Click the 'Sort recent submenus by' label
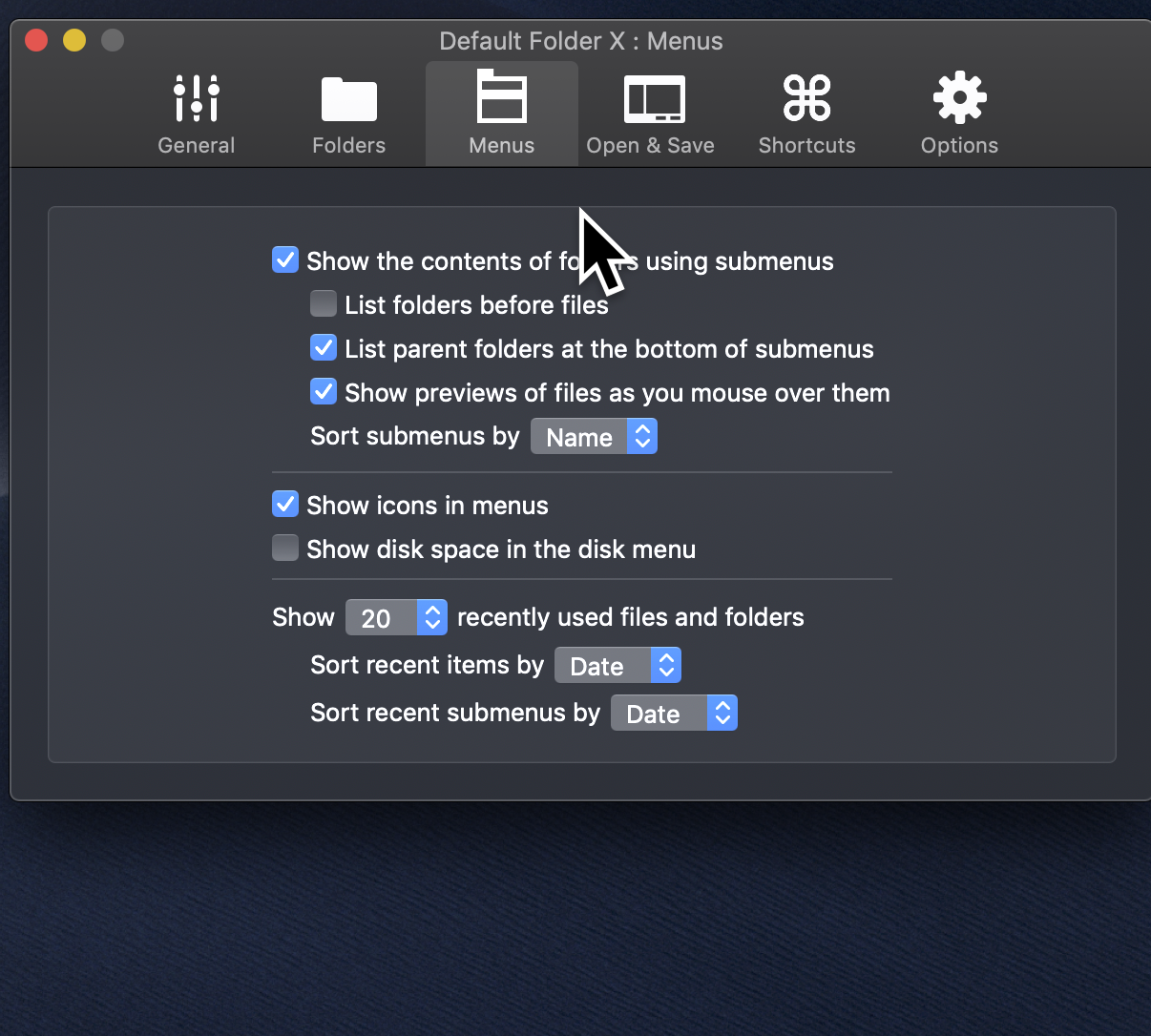Screen dimensions: 1151x1036 (455, 713)
